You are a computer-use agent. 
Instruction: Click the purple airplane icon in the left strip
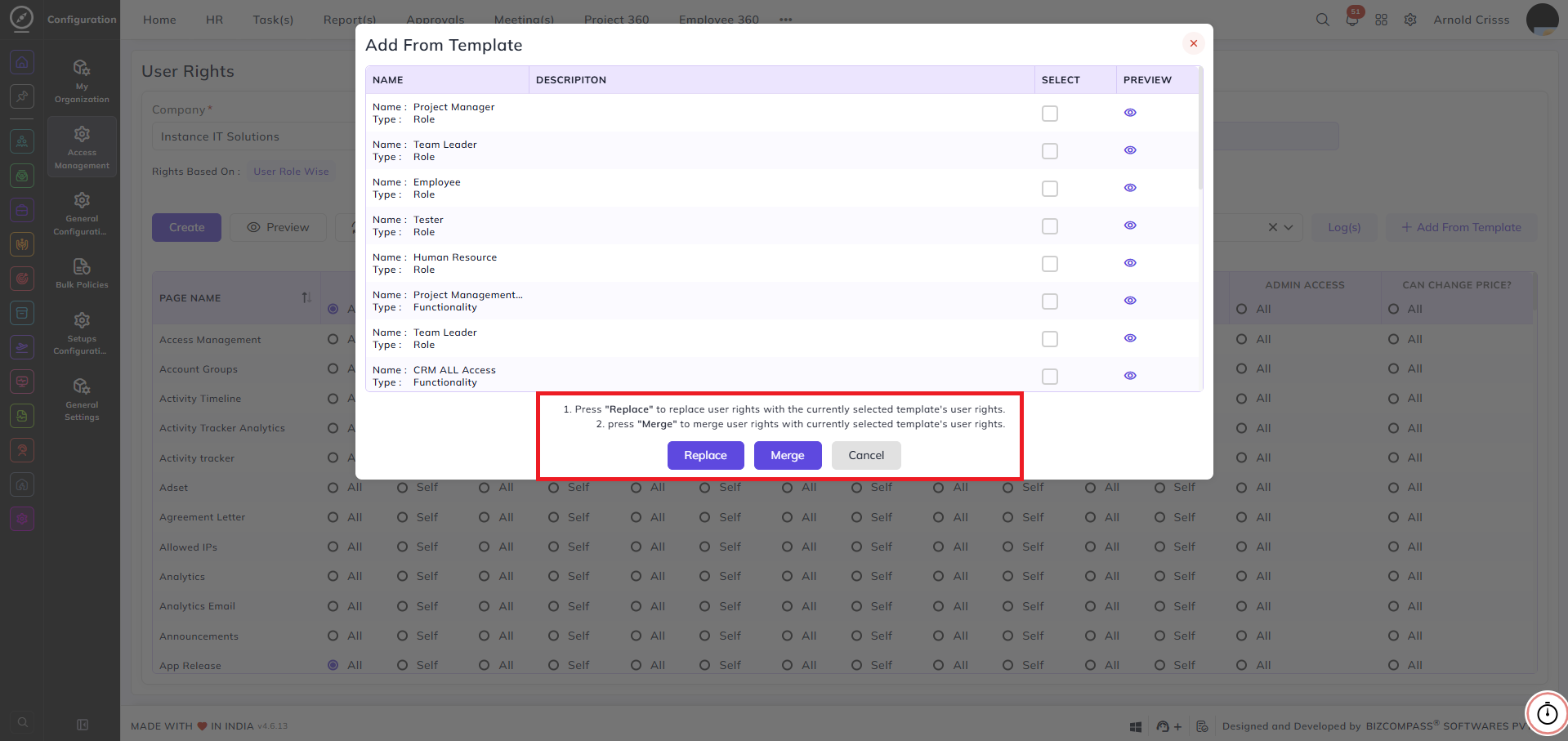tap(22, 347)
